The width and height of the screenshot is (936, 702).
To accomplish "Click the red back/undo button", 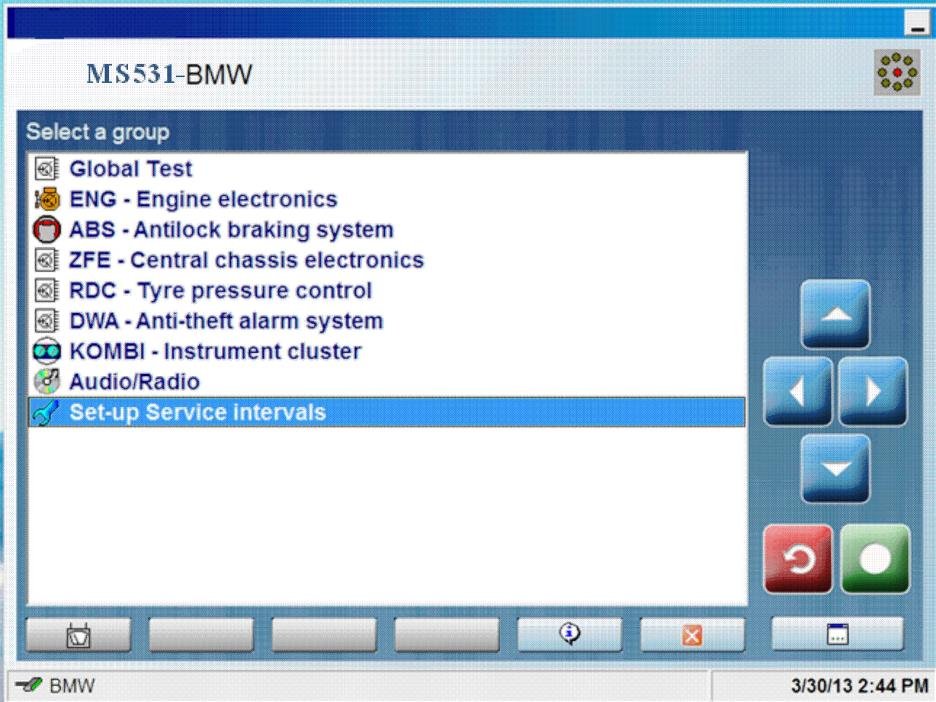I will coord(797,559).
